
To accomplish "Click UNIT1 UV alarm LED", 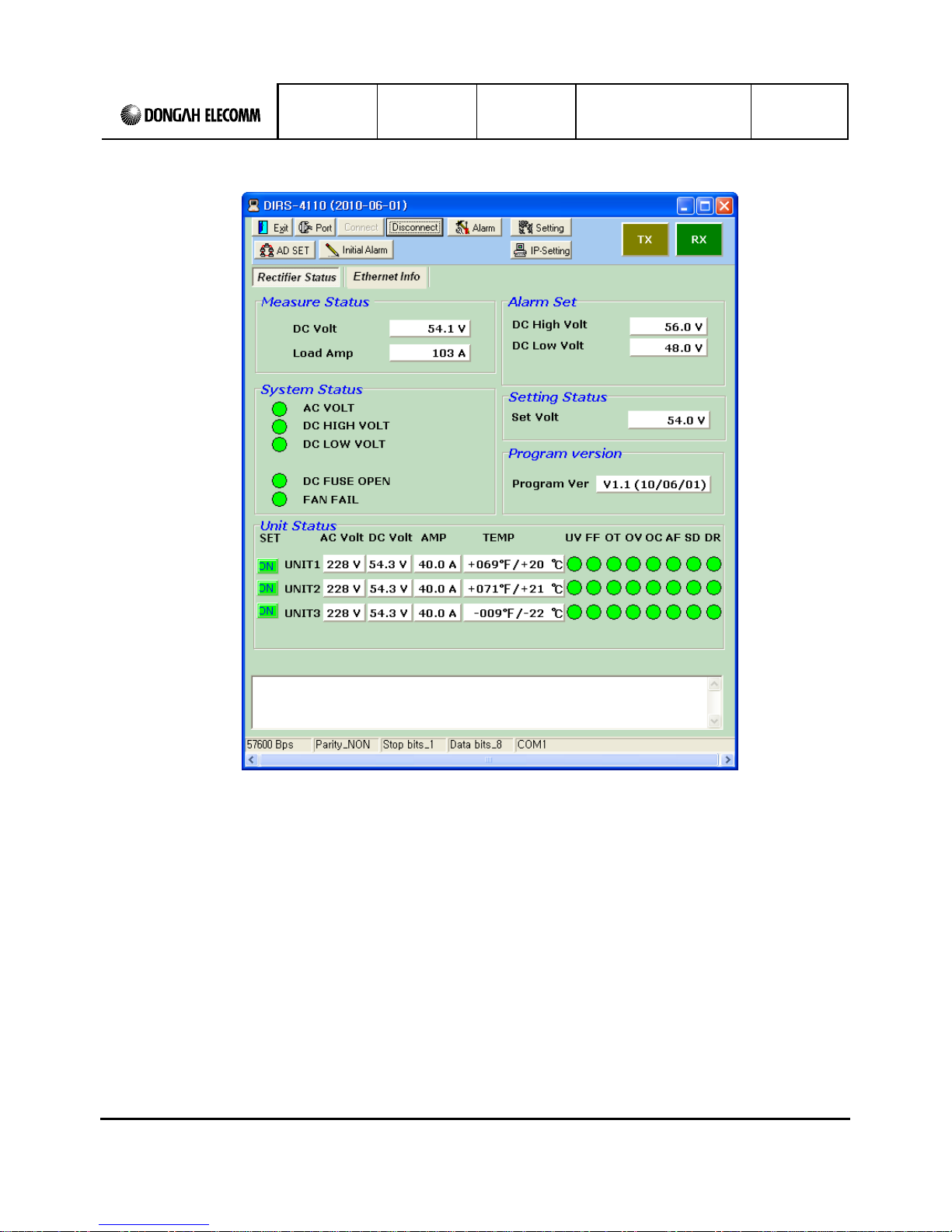I will pos(574,564).
